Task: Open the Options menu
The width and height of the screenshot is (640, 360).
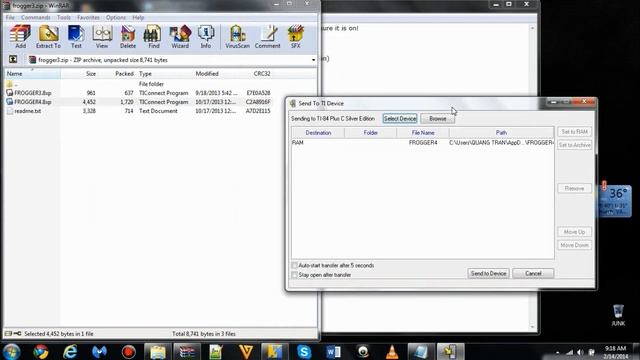Action: coord(116,18)
